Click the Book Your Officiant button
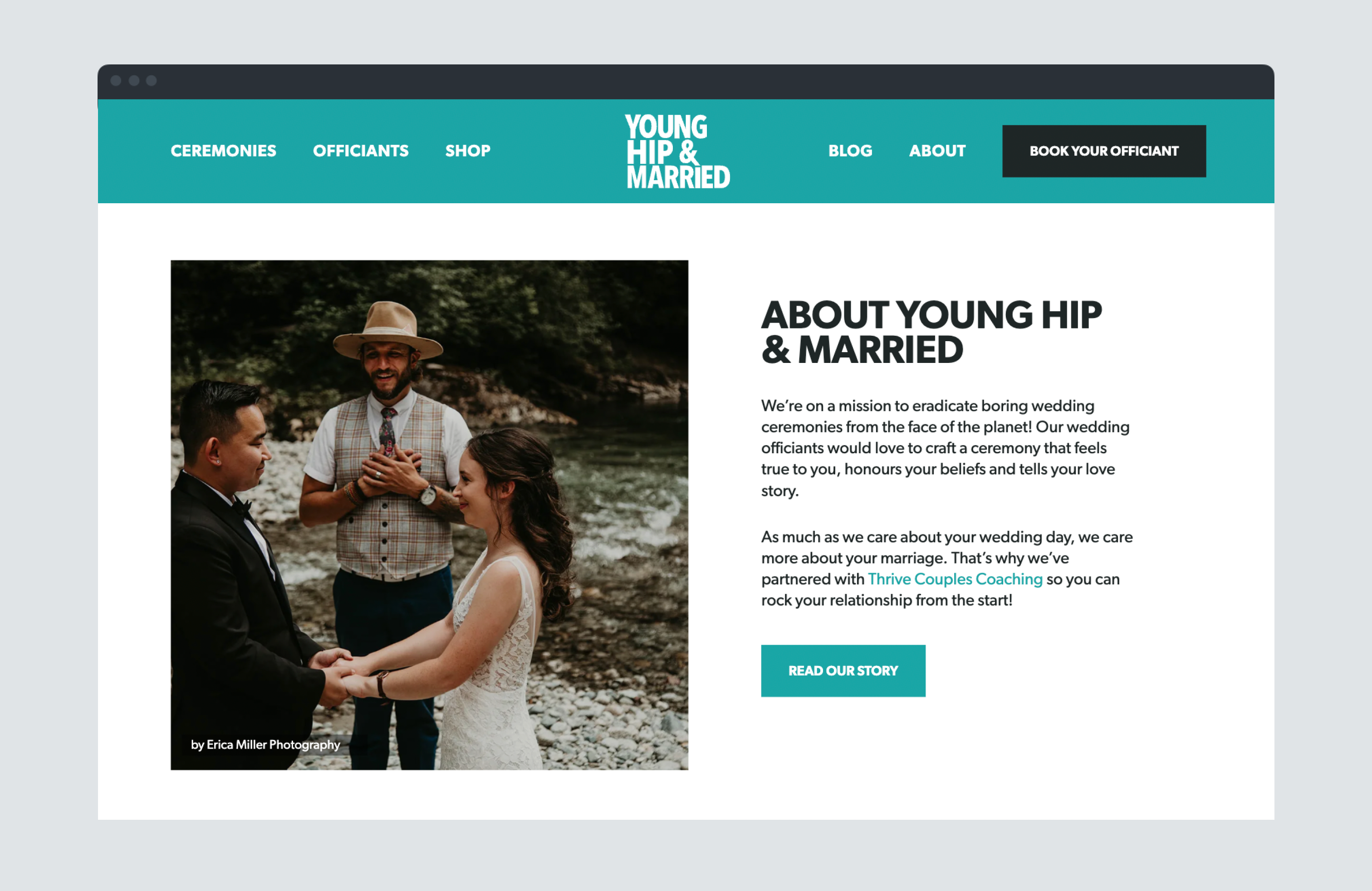1372x891 pixels. point(1103,151)
